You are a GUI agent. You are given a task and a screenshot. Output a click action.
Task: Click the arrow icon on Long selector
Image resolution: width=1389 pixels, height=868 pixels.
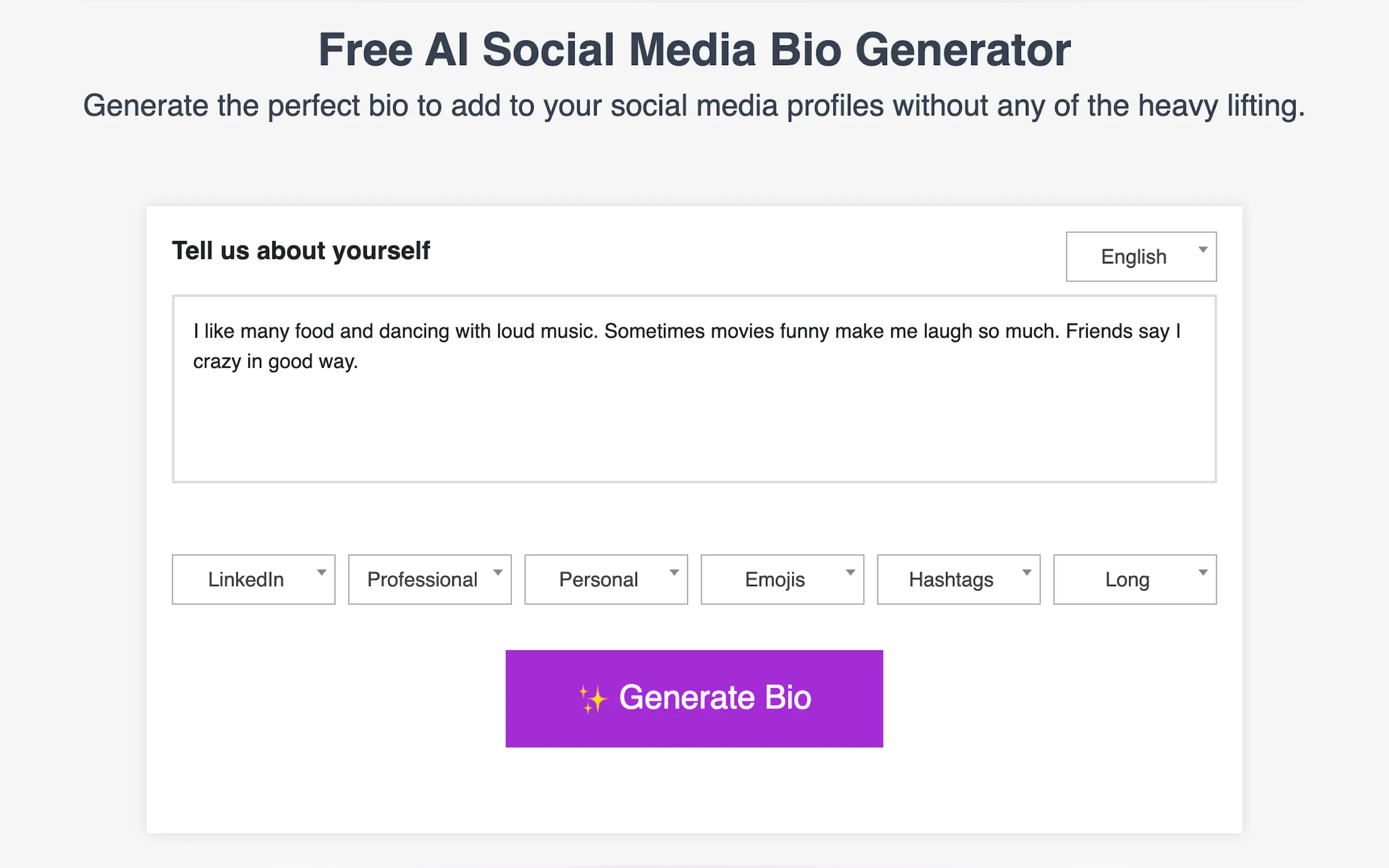[x=1204, y=572]
